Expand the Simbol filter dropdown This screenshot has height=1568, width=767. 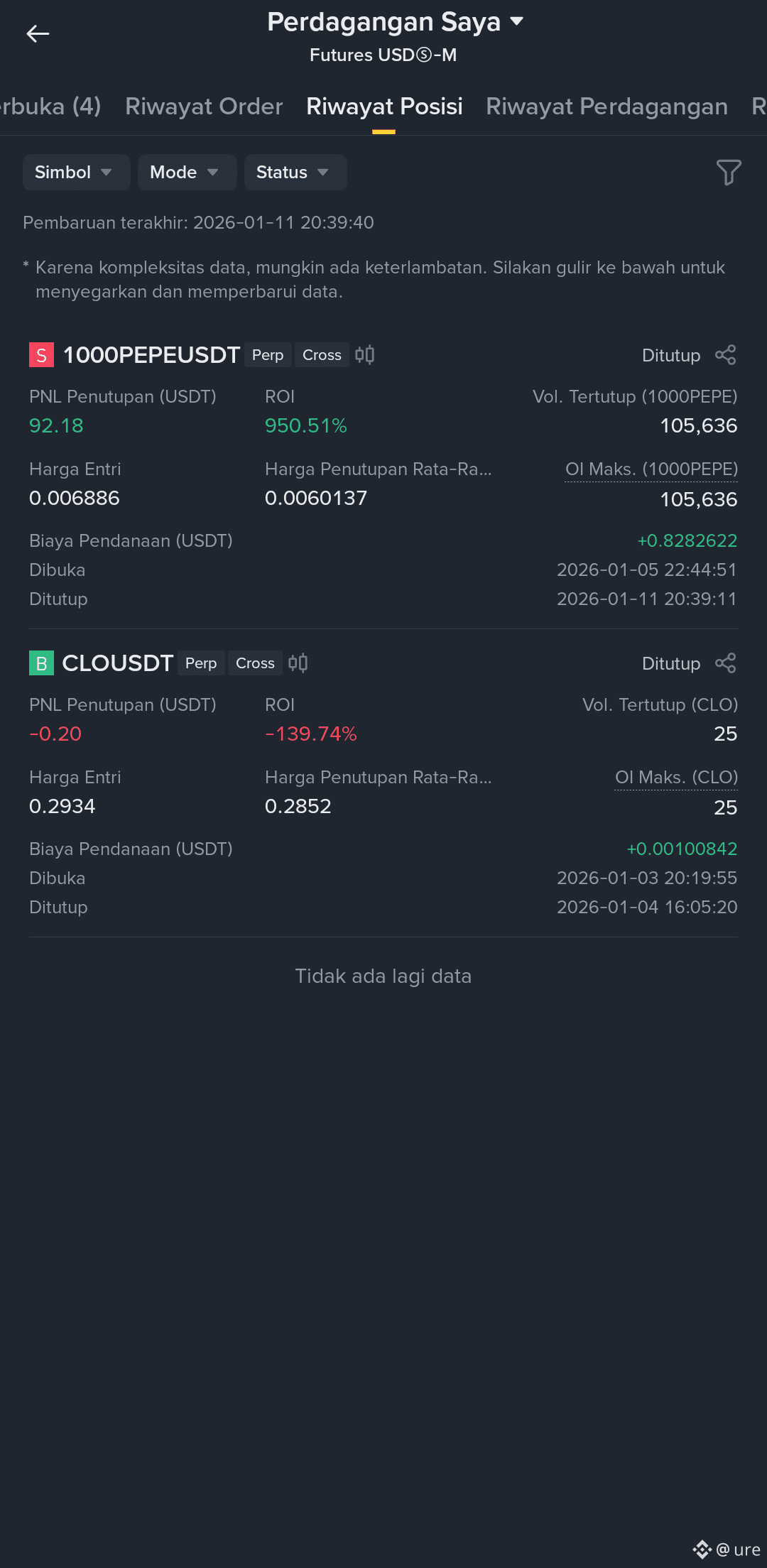coord(76,172)
